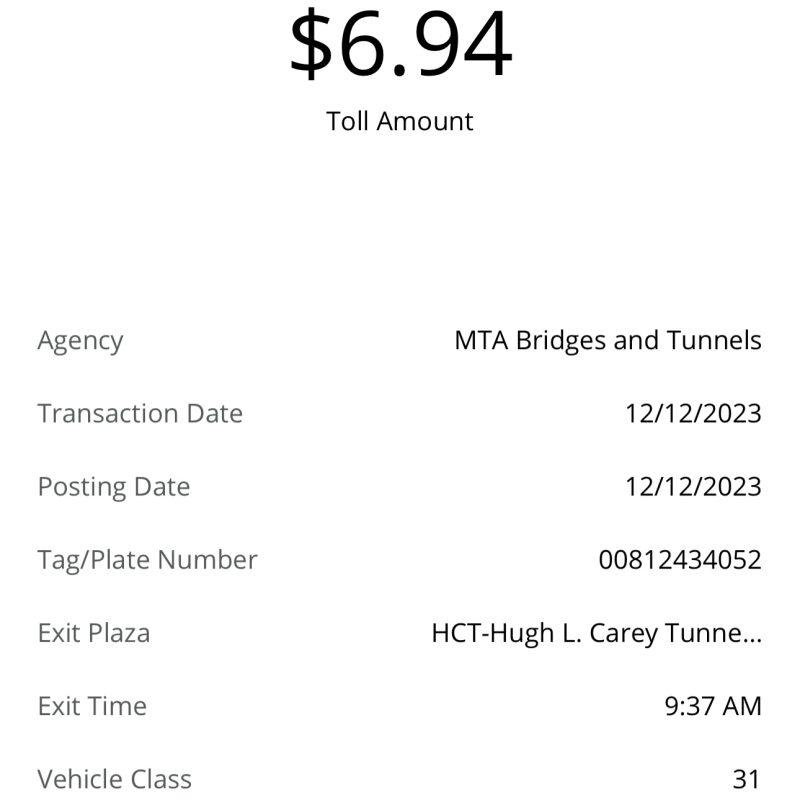Click the Transaction Date label
This screenshot has height=800, width=800.
(140, 413)
